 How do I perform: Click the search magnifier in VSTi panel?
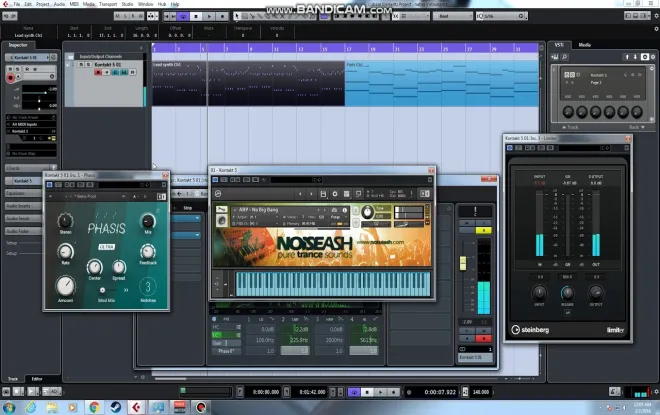(564, 57)
